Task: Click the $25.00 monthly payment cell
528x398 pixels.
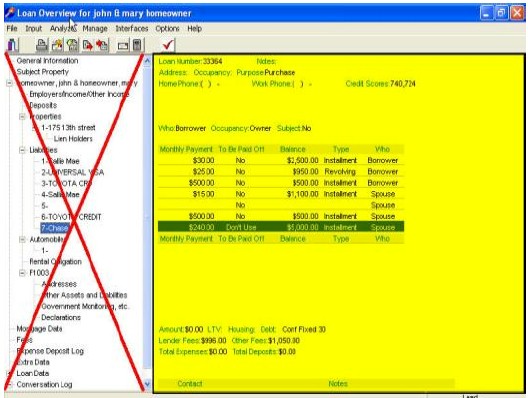Action: [x=203, y=172]
